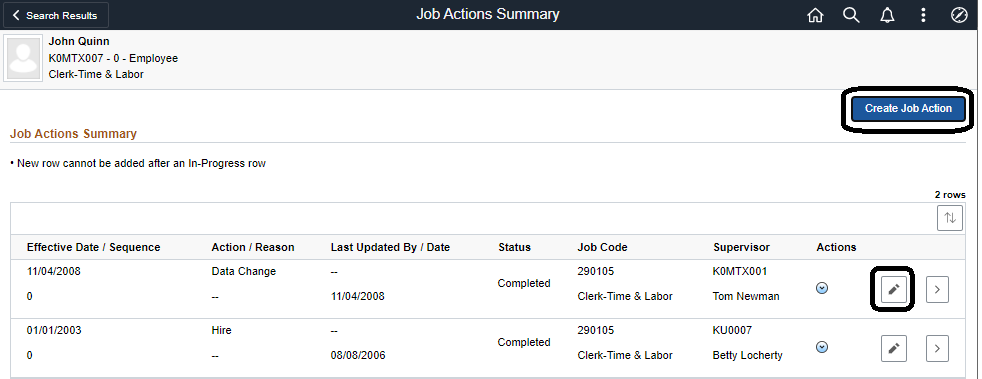This screenshot has width=982, height=379.
Task: Click supervisor ID KU0007
Action: tap(732, 330)
